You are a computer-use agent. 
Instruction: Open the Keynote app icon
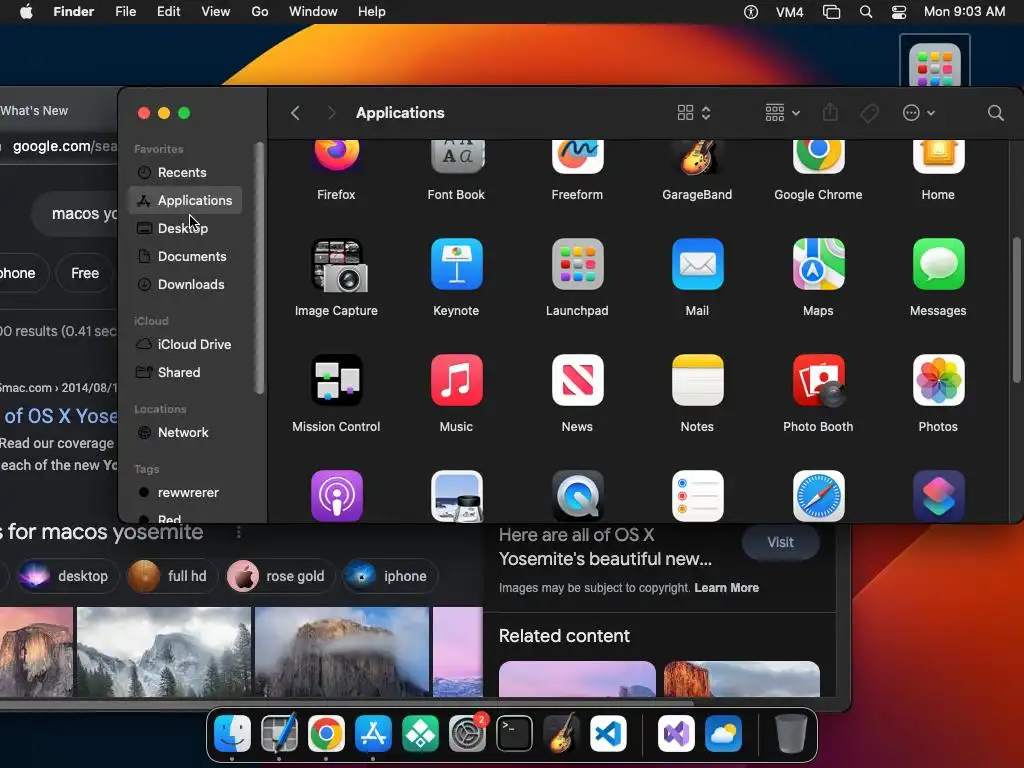click(456, 264)
